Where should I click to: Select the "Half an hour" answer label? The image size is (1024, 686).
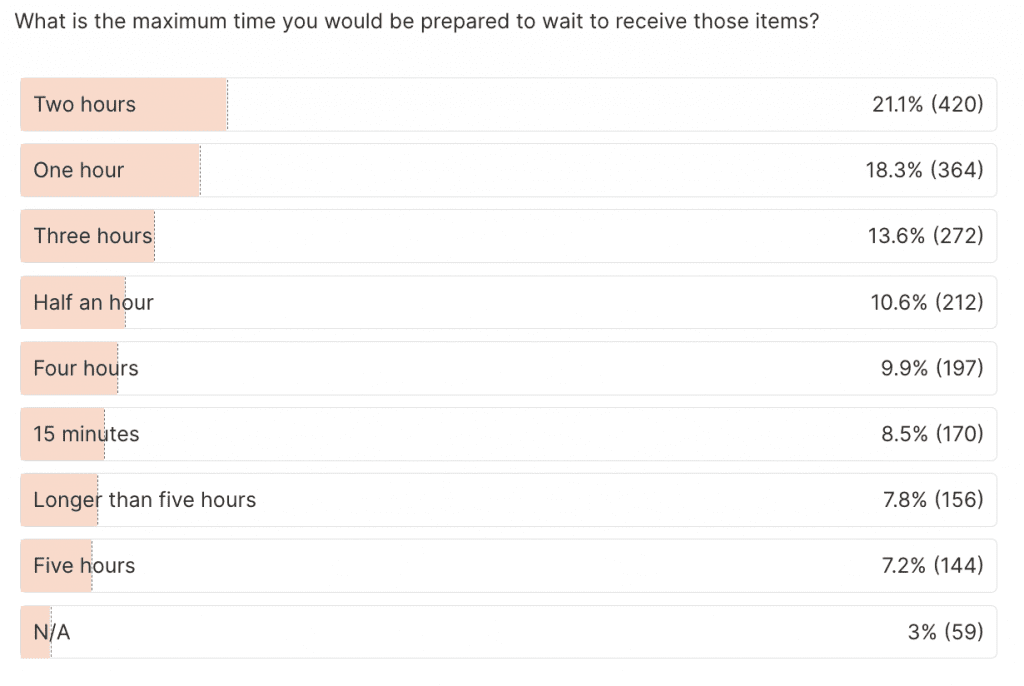[94, 302]
